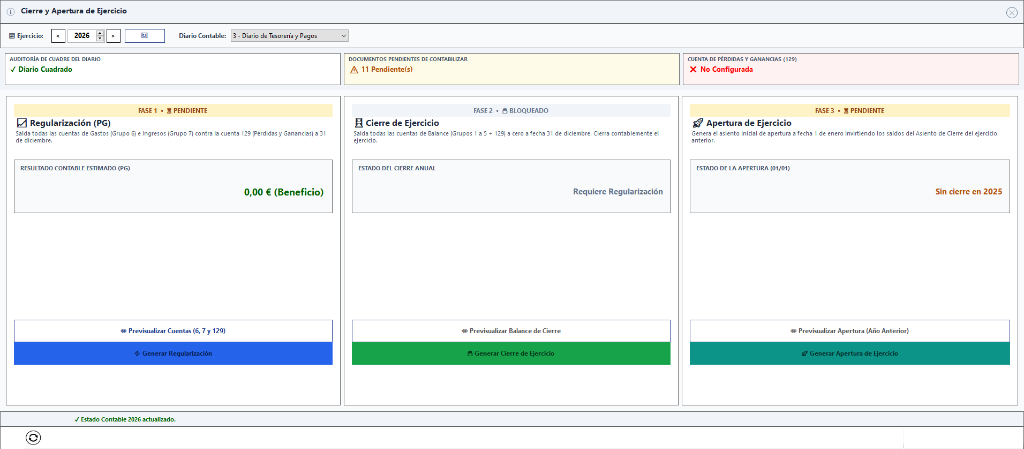Click the warning icon beside 11 Pendiente(s)
This screenshot has width=1024, height=449.
[354, 69]
